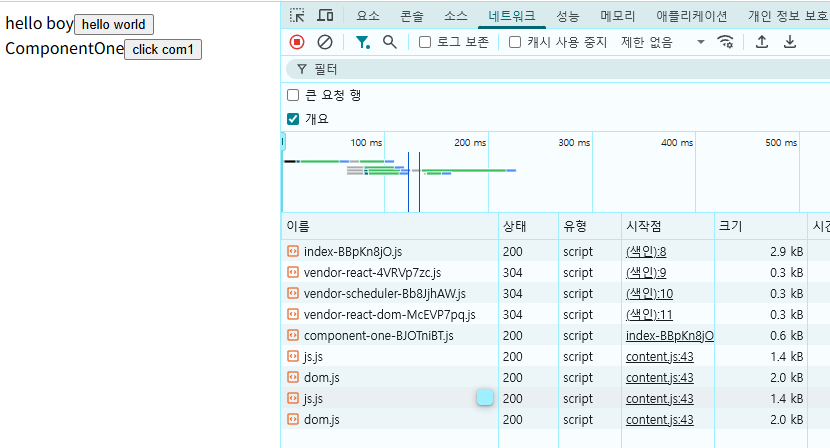Sort requests by 이름 column header
This screenshot has height=448, width=830.
(x=390, y=226)
